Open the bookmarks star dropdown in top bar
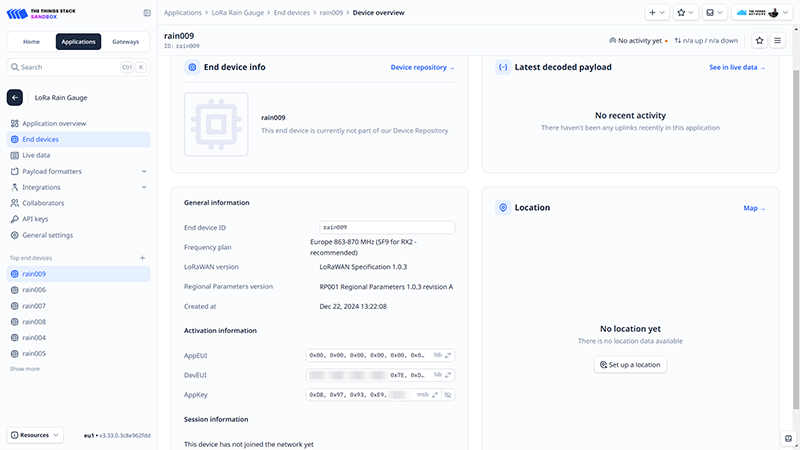This screenshot has height=450, width=800. [685, 13]
